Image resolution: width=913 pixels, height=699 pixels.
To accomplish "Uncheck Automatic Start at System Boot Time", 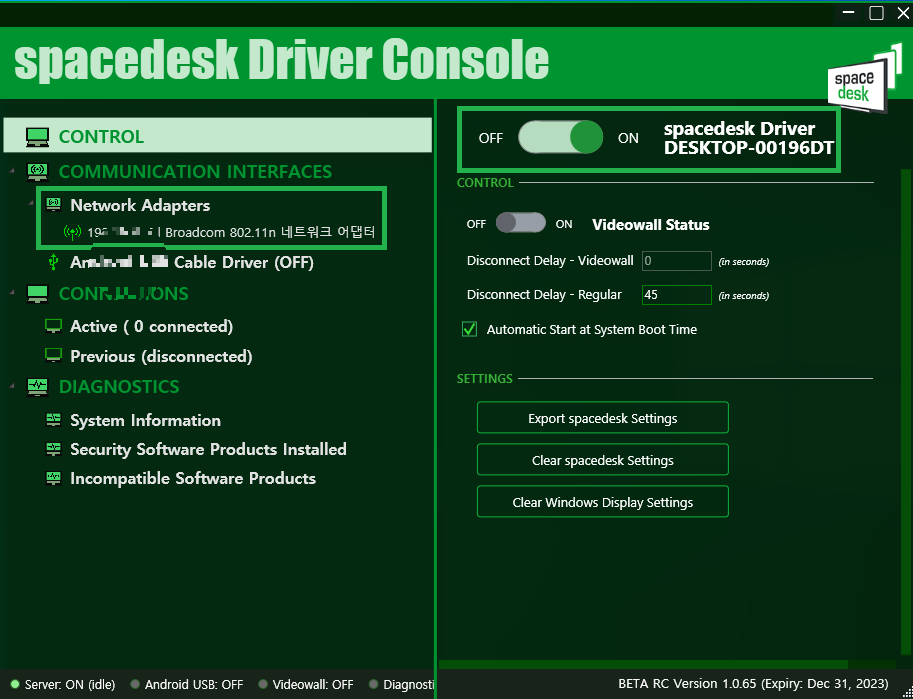I will [469, 330].
